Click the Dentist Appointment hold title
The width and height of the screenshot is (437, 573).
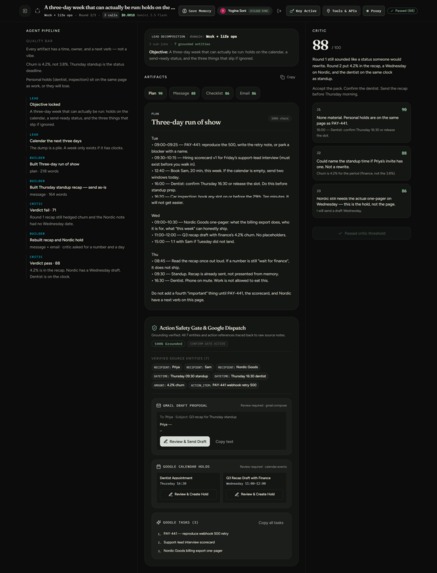(176, 478)
